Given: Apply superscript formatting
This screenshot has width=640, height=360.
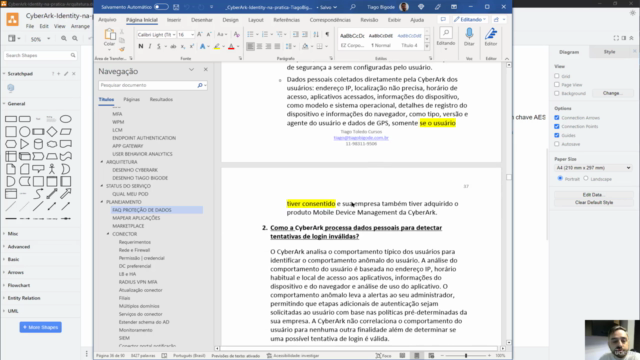Looking at the screenshot, I should click(191, 47).
